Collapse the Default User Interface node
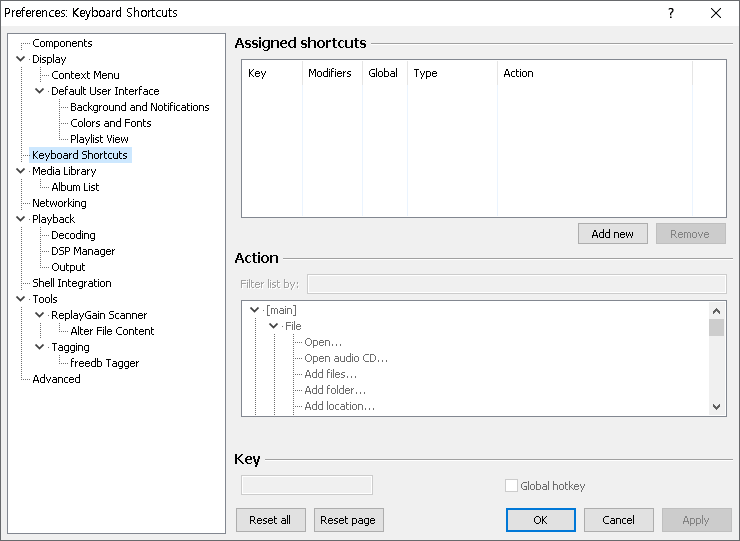The height and width of the screenshot is (541, 740). click(x=40, y=91)
